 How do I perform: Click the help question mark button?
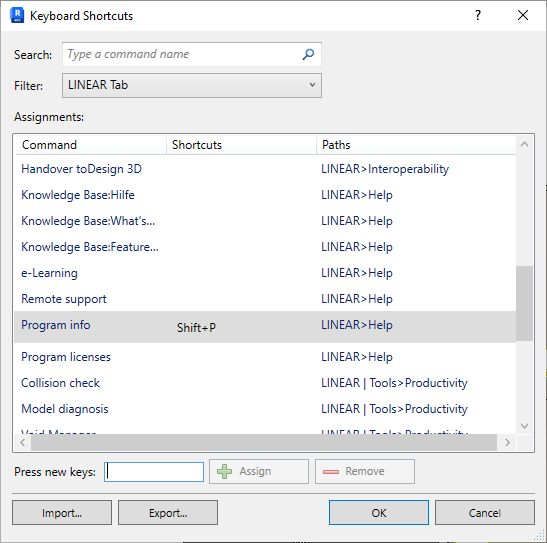(x=478, y=15)
